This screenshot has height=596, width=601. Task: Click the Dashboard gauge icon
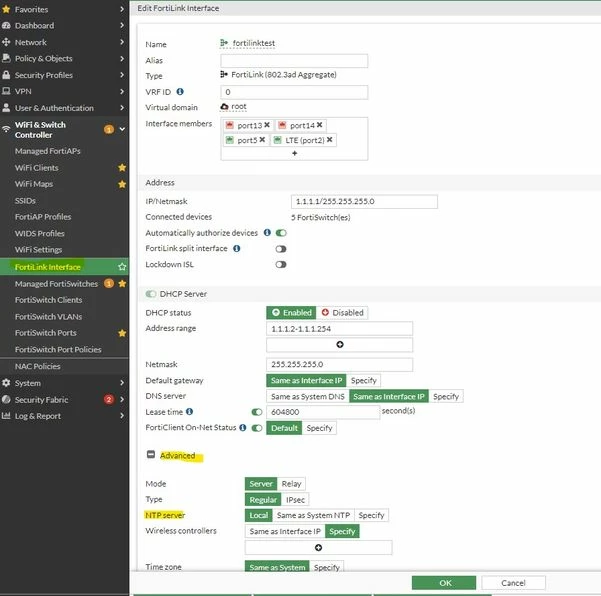point(6,25)
